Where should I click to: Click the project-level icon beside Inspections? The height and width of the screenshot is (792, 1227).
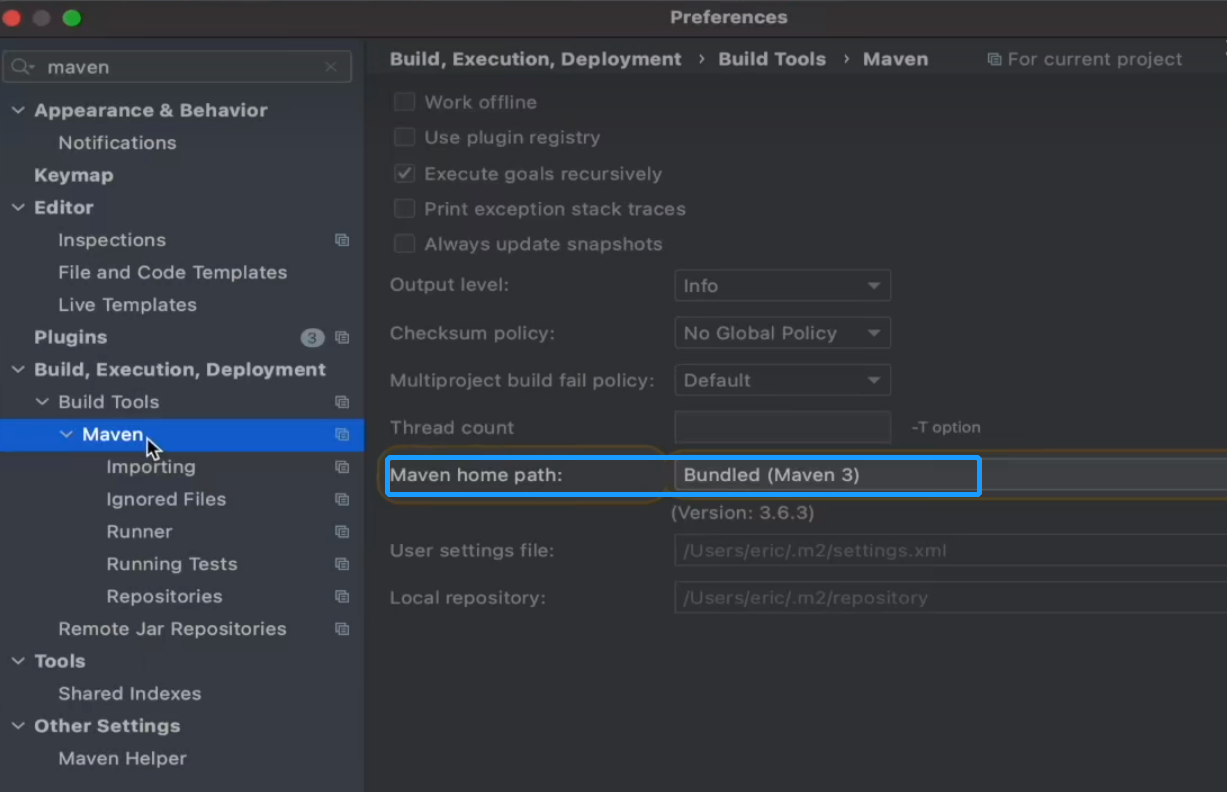coord(342,240)
